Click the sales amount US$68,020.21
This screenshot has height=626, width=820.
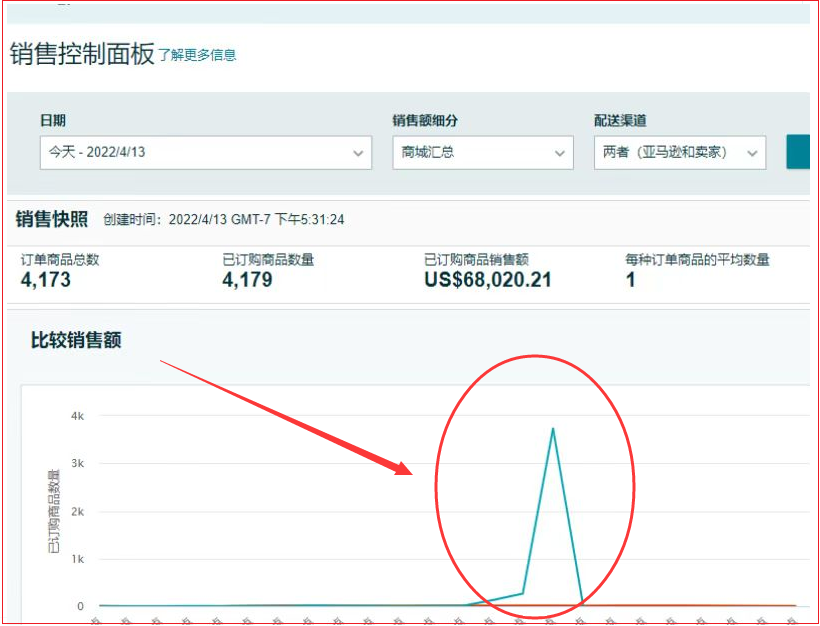coord(487,280)
